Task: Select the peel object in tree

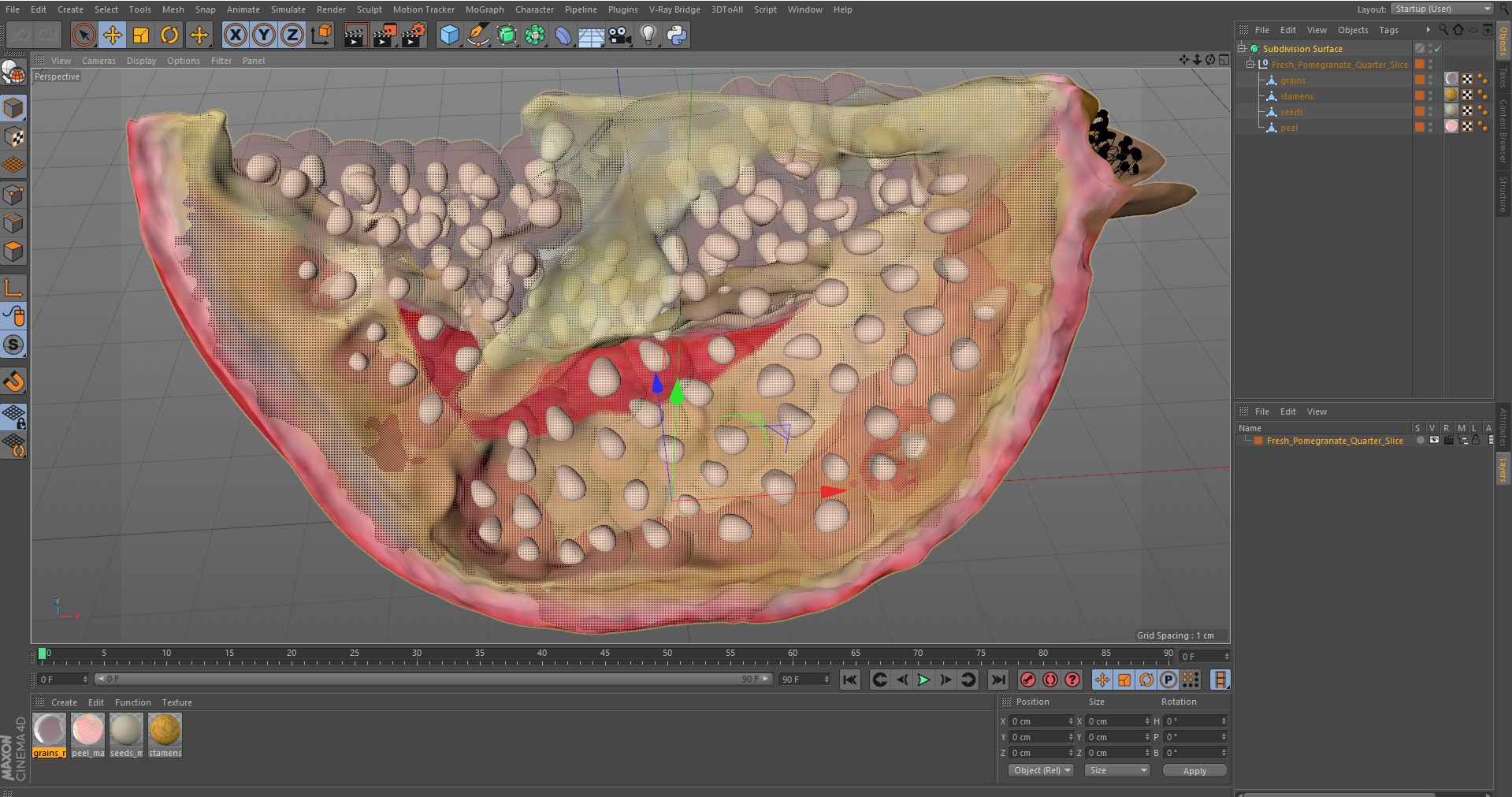Action: [x=1288, y=128]
